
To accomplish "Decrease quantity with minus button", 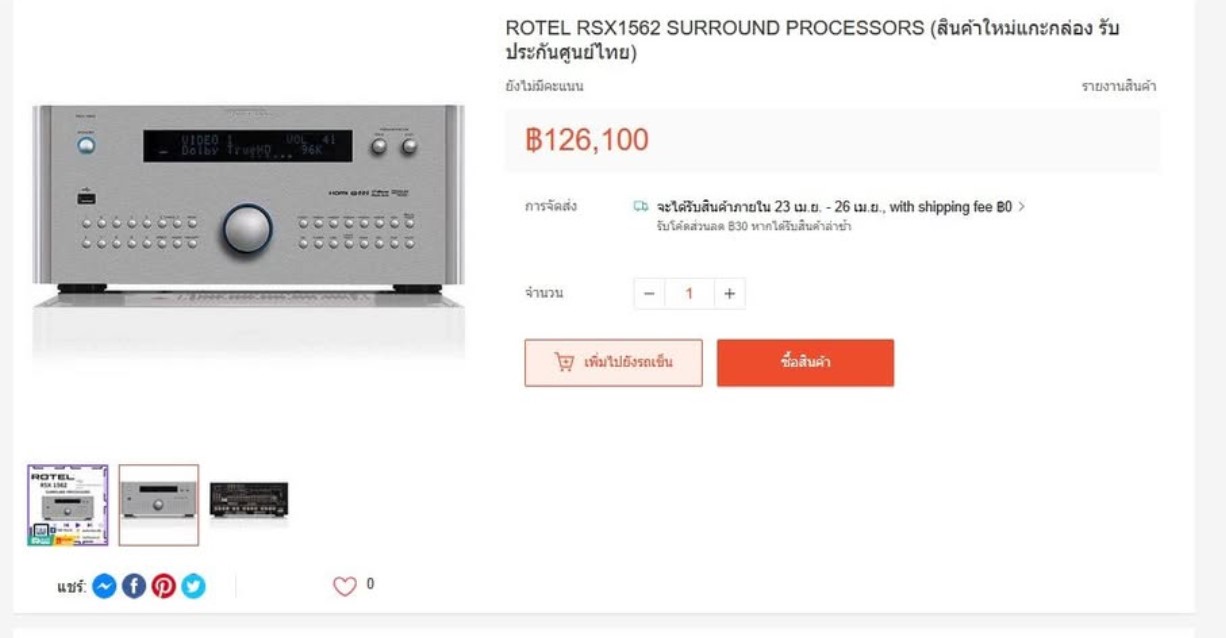I will (648, 294).
